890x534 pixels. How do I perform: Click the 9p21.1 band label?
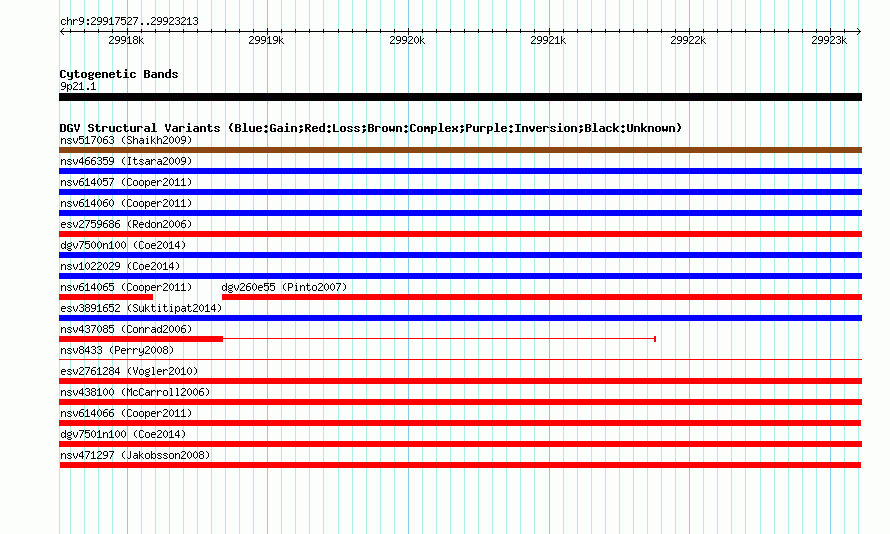point(78,86)
